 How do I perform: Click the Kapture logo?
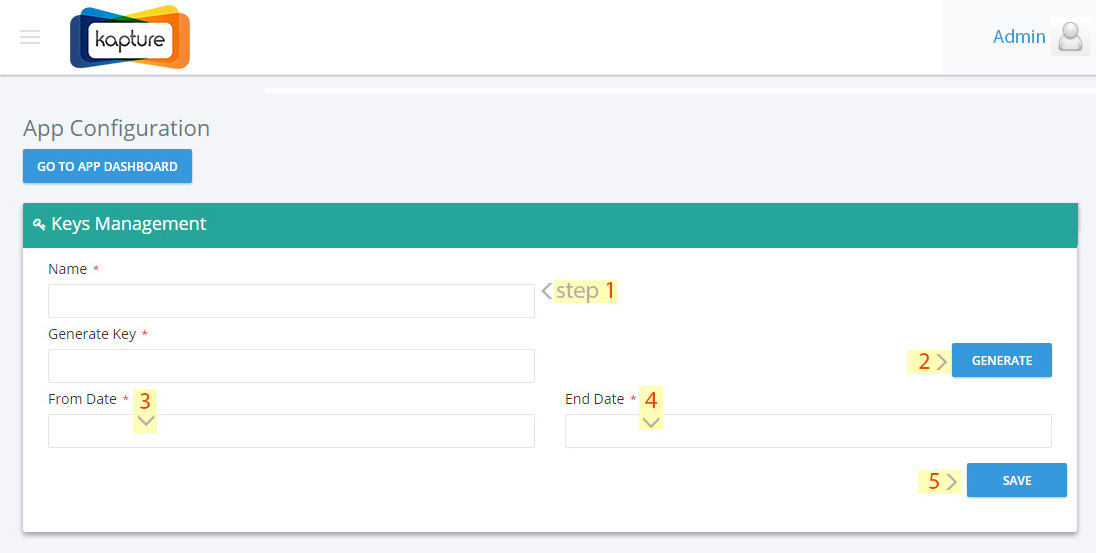pos(130,37)
